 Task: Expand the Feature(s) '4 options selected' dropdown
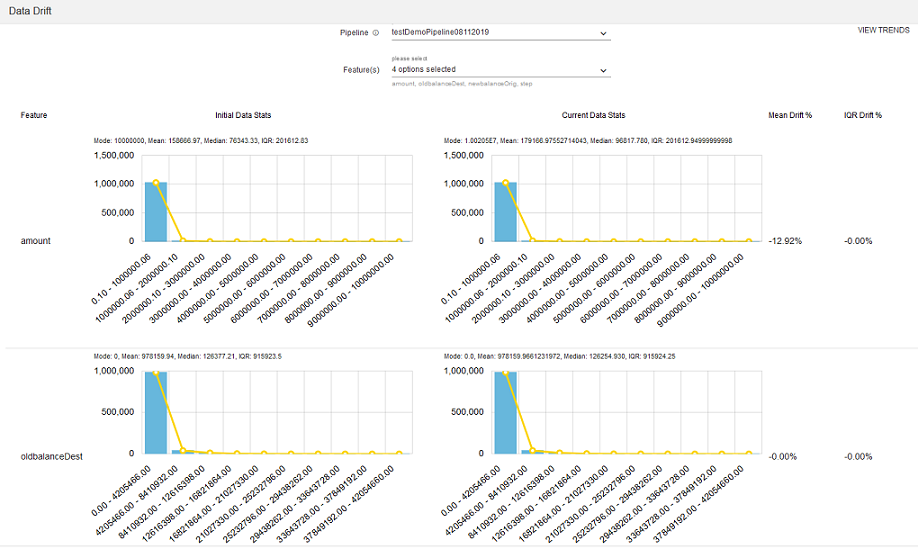tap(501, 70)
